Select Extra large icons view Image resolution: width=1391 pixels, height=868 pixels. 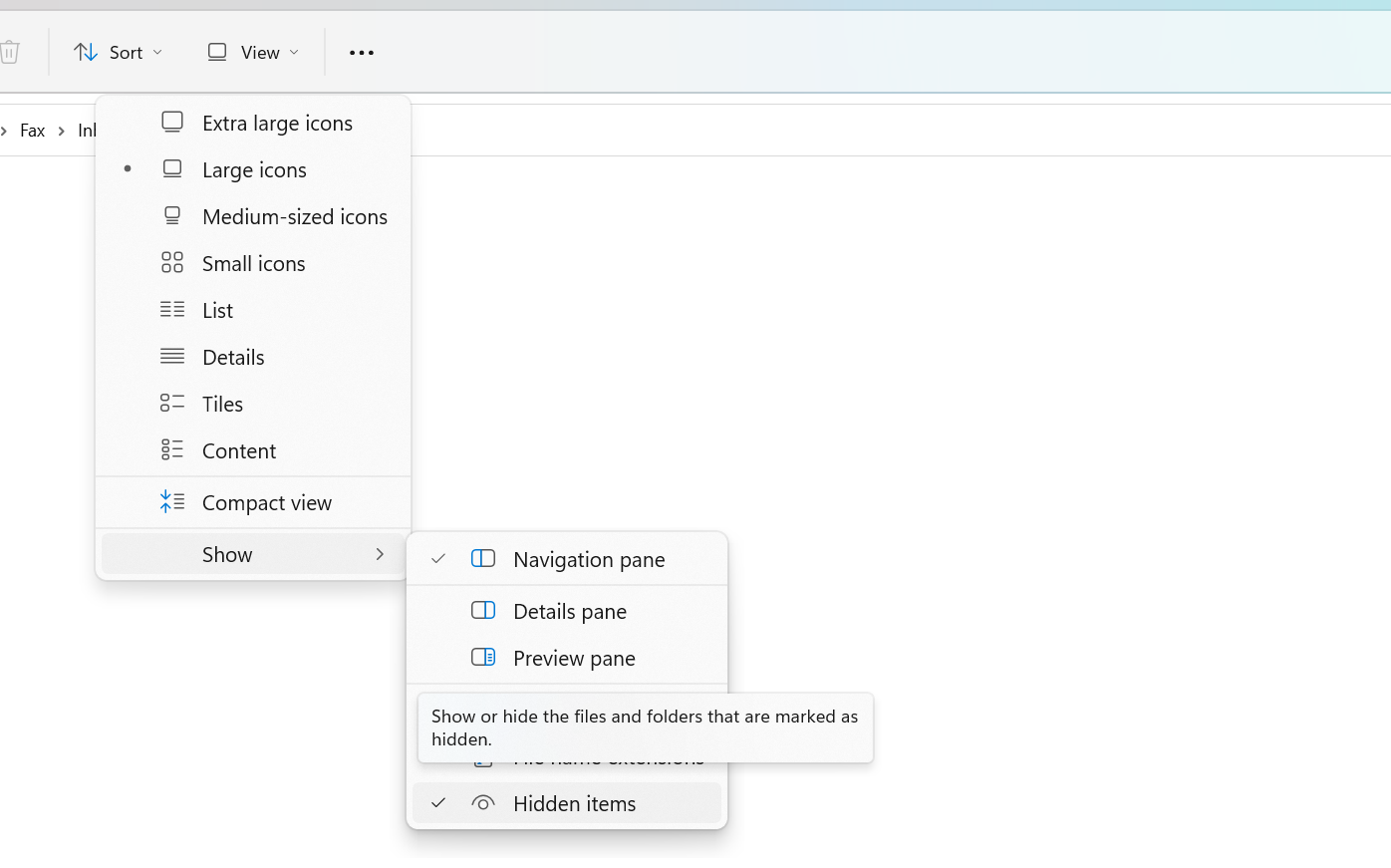pos(253,123)
